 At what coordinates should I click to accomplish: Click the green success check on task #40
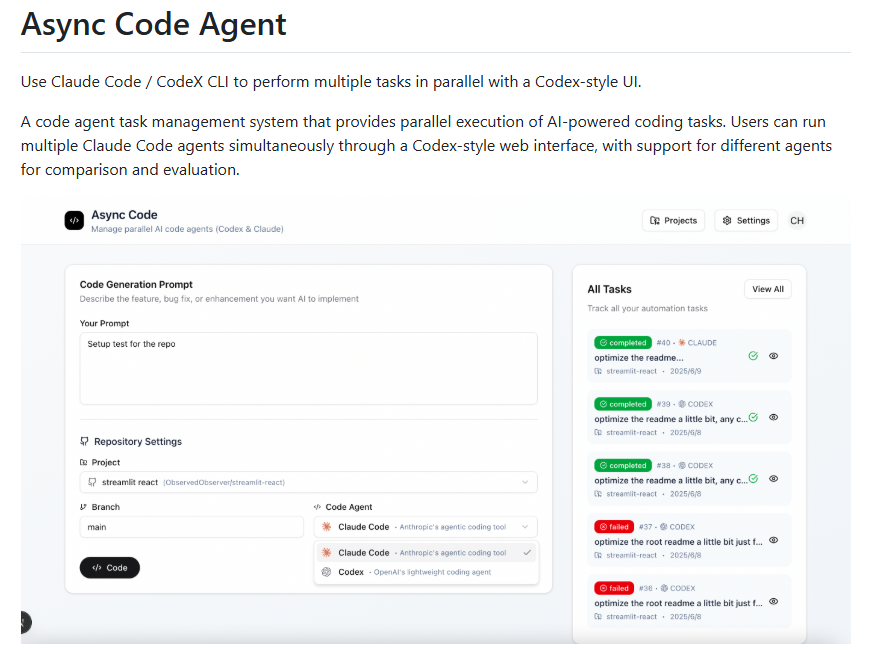[753, 356]
